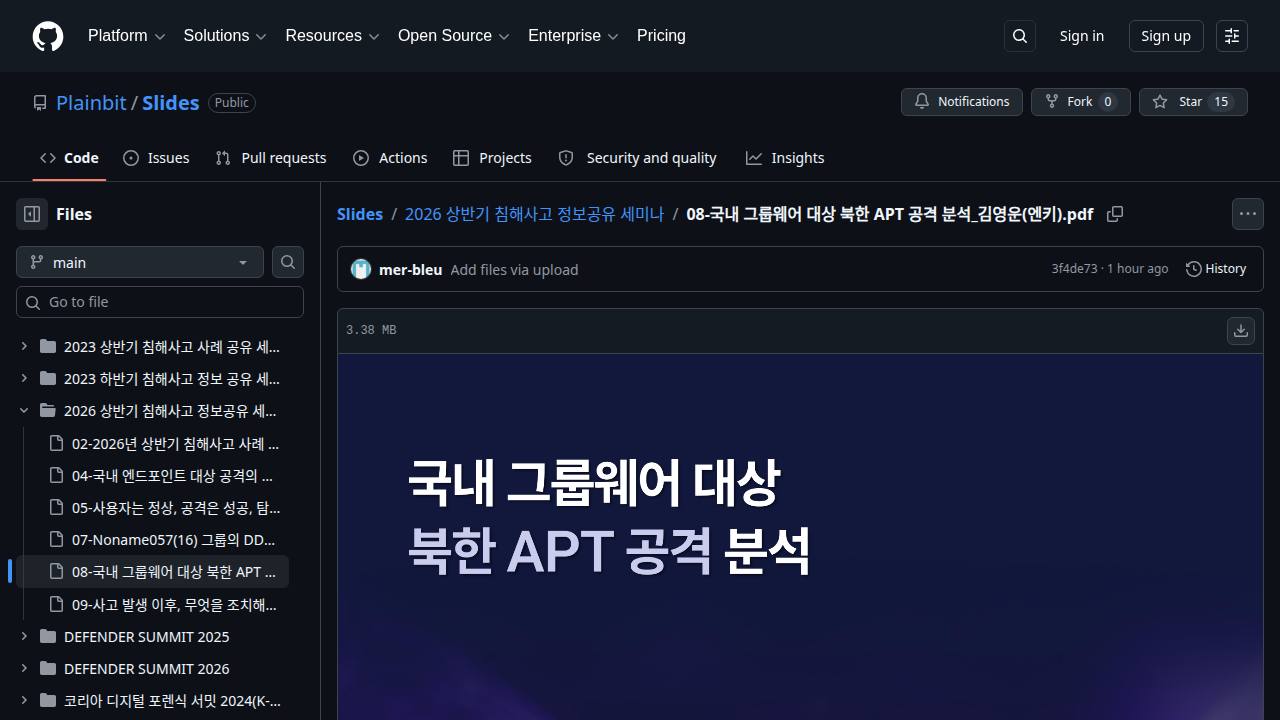Open the Slides repository name link
This screenshot has height=720, width=1280.
[170, 103]
